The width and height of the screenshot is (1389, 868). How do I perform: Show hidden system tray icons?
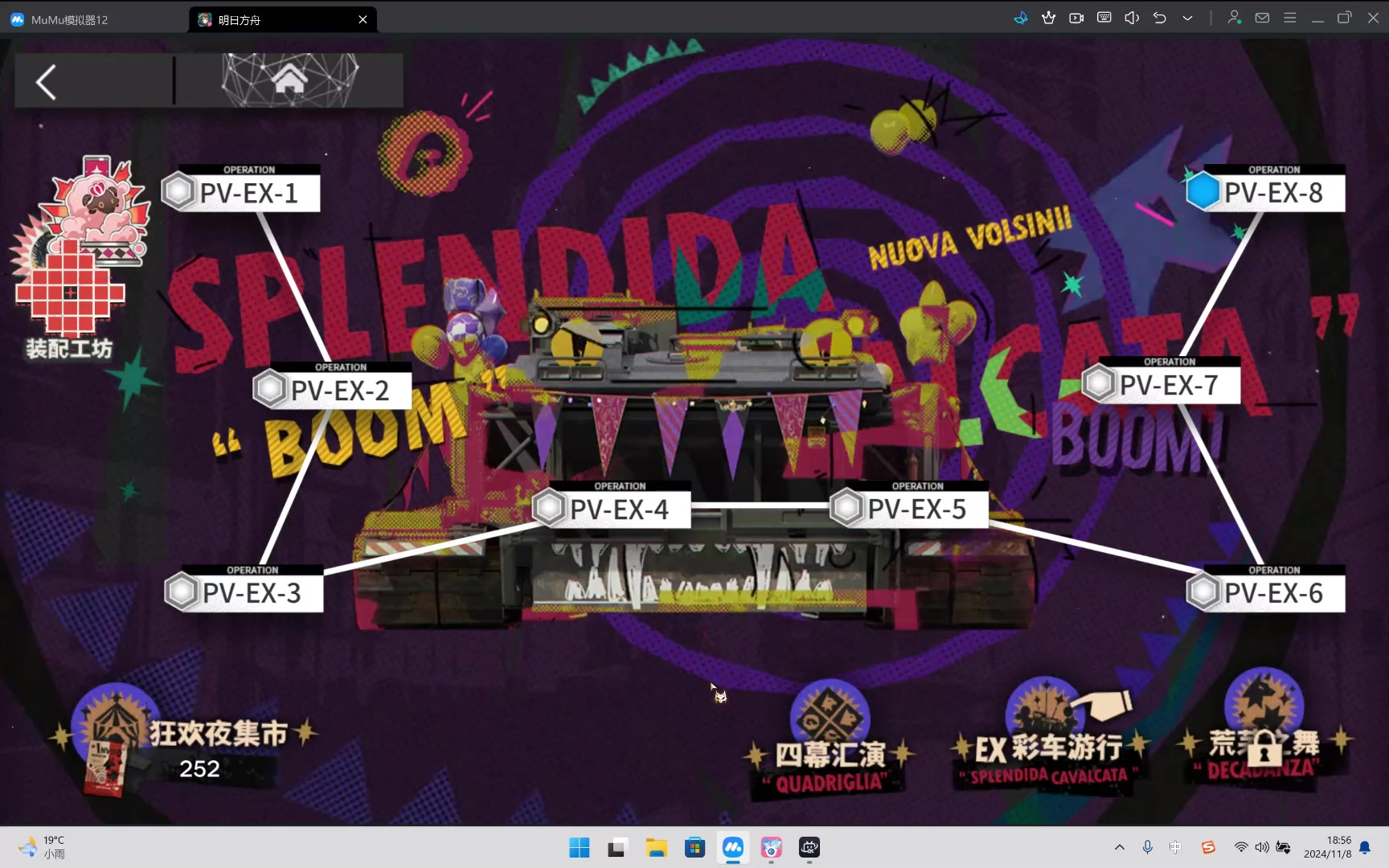(1119, 847)
